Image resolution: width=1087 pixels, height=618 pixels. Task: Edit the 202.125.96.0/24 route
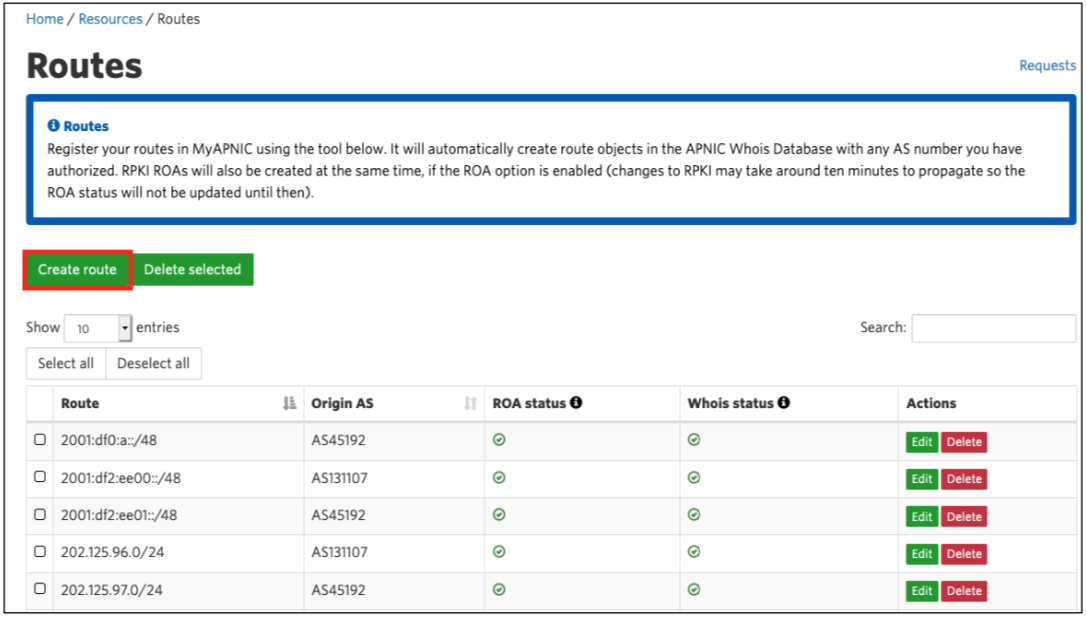(922, 554)
